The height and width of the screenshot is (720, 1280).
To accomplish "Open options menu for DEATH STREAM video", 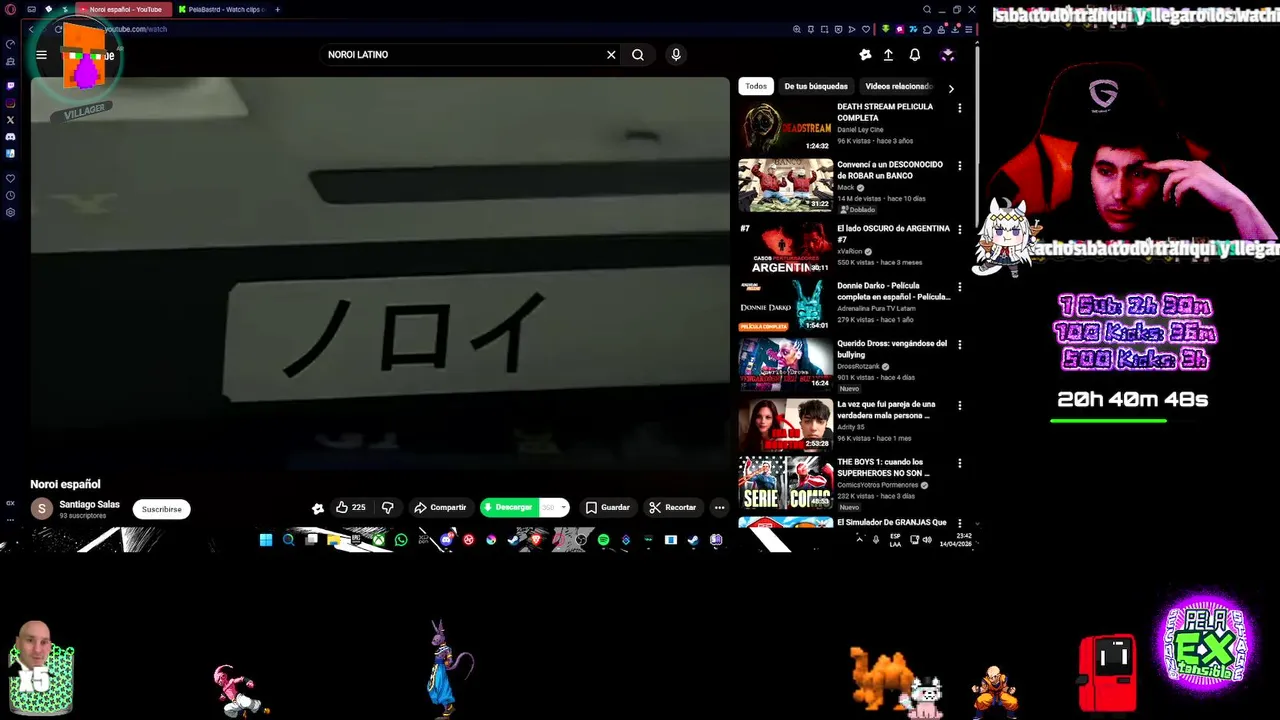I will pos(960,108).
